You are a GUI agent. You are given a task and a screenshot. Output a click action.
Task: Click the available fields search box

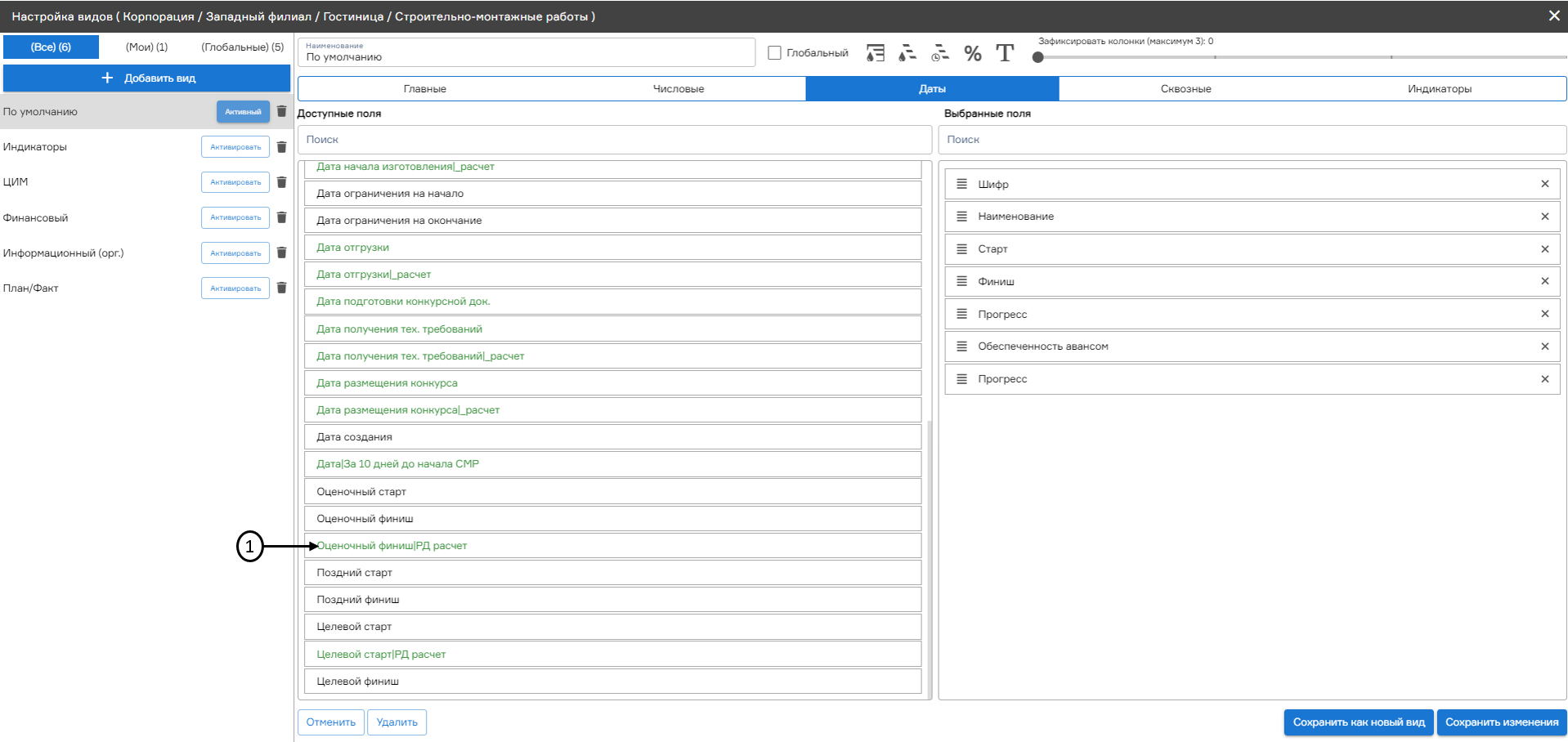point(615,140)
